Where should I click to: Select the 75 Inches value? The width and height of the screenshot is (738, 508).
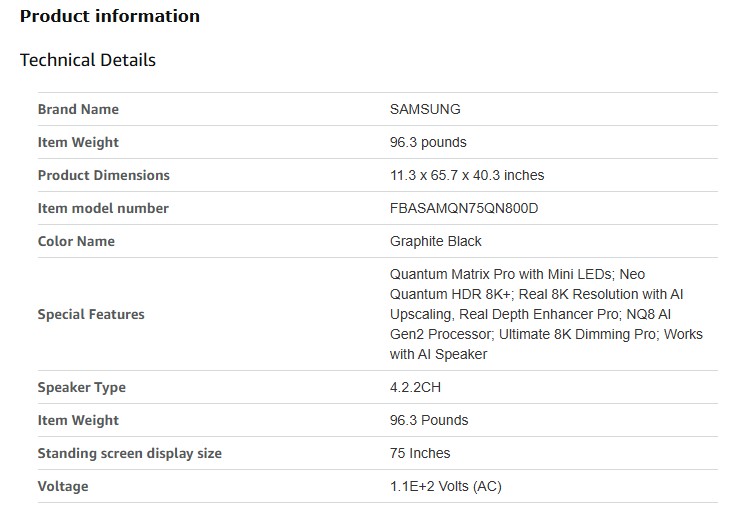[420, 453]
